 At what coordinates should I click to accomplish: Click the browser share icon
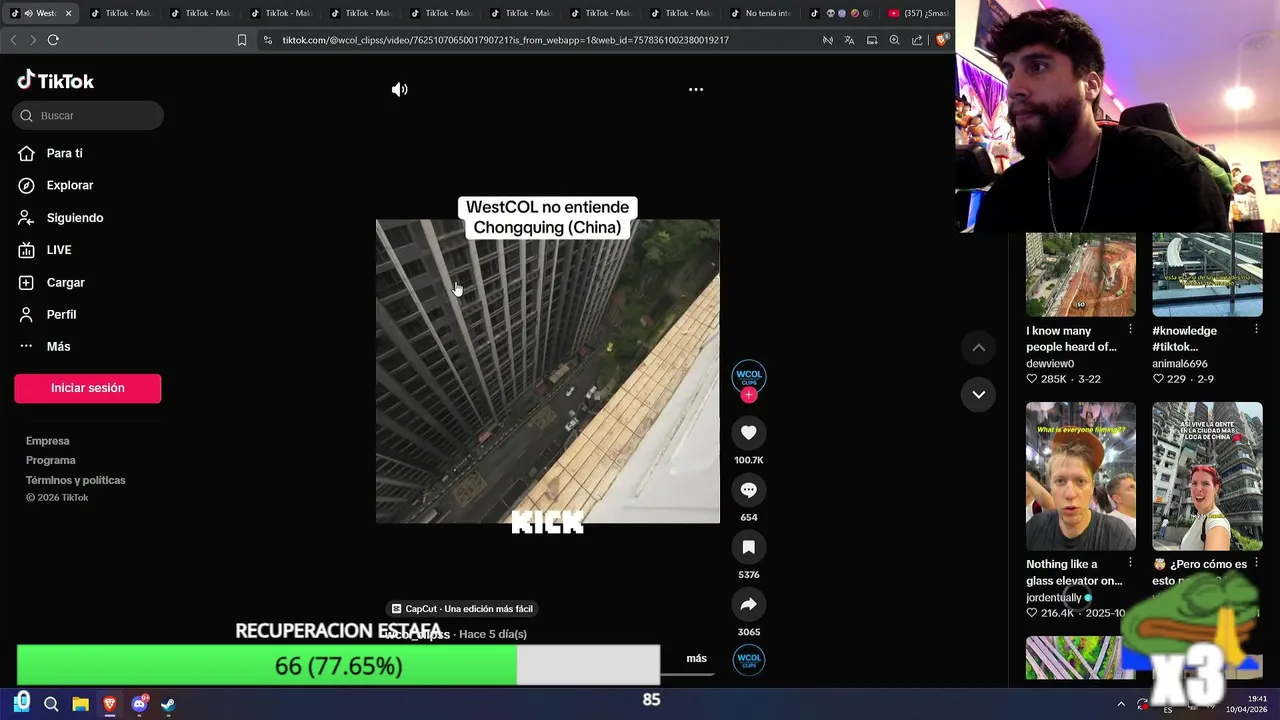917,40
